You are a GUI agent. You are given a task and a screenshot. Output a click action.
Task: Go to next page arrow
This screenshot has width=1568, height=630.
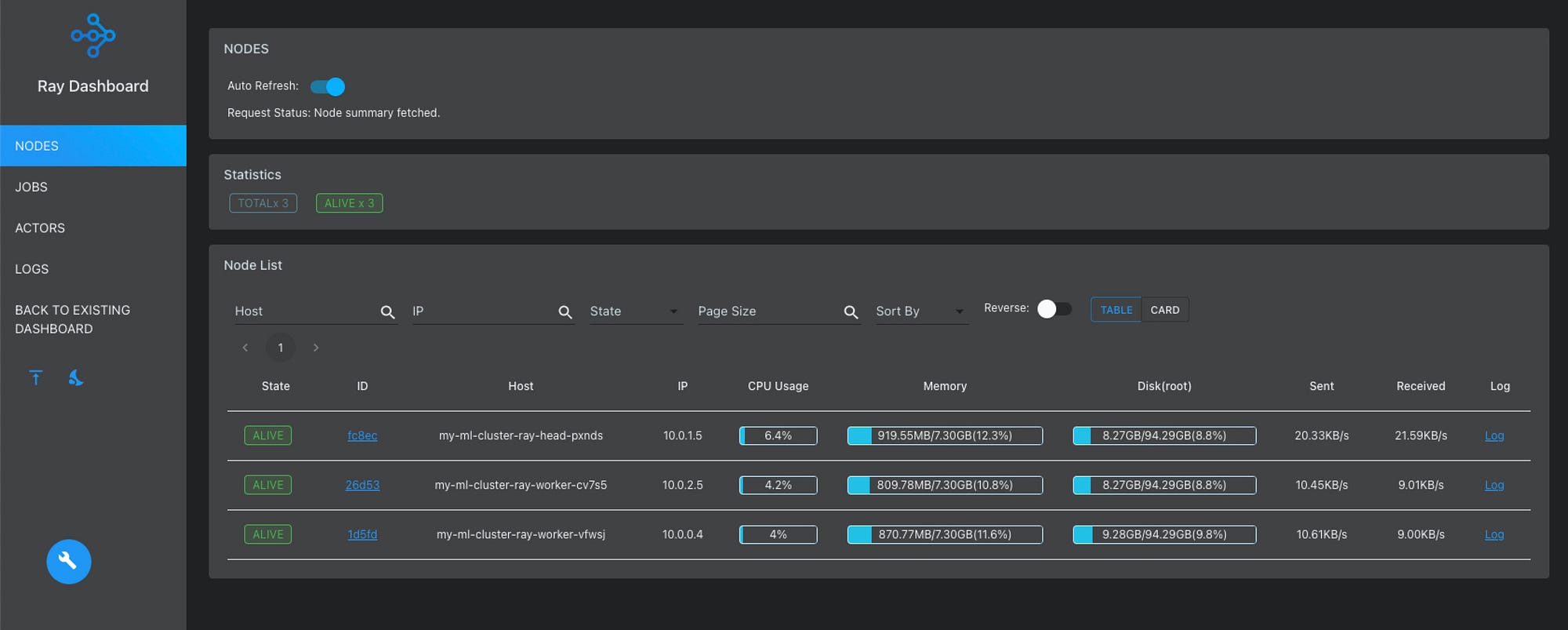pos(316,348)
